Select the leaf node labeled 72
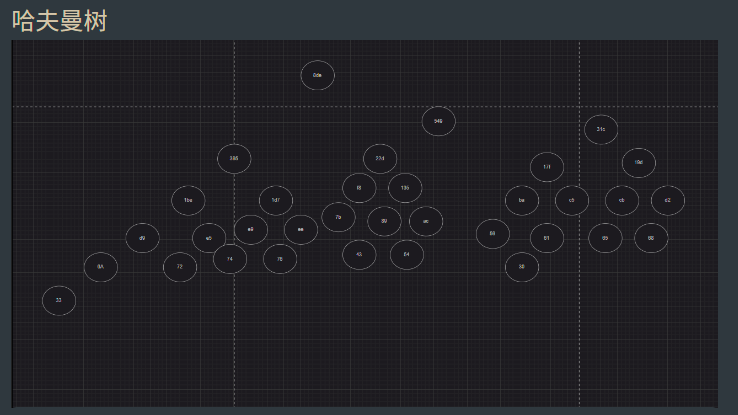The image size is (738, 415). tap(180, 267)
